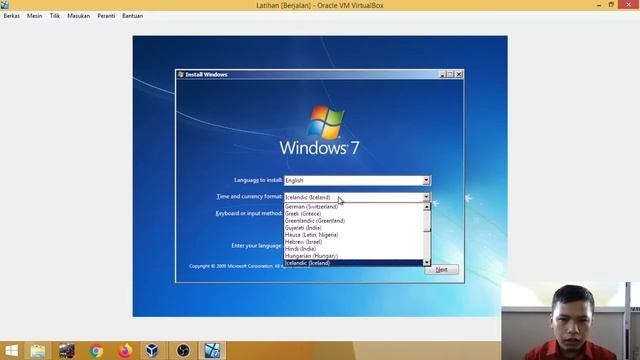This screenshot has width=640, height=360.
Task: Click the running VM taskbar icon
Action: 212,351
